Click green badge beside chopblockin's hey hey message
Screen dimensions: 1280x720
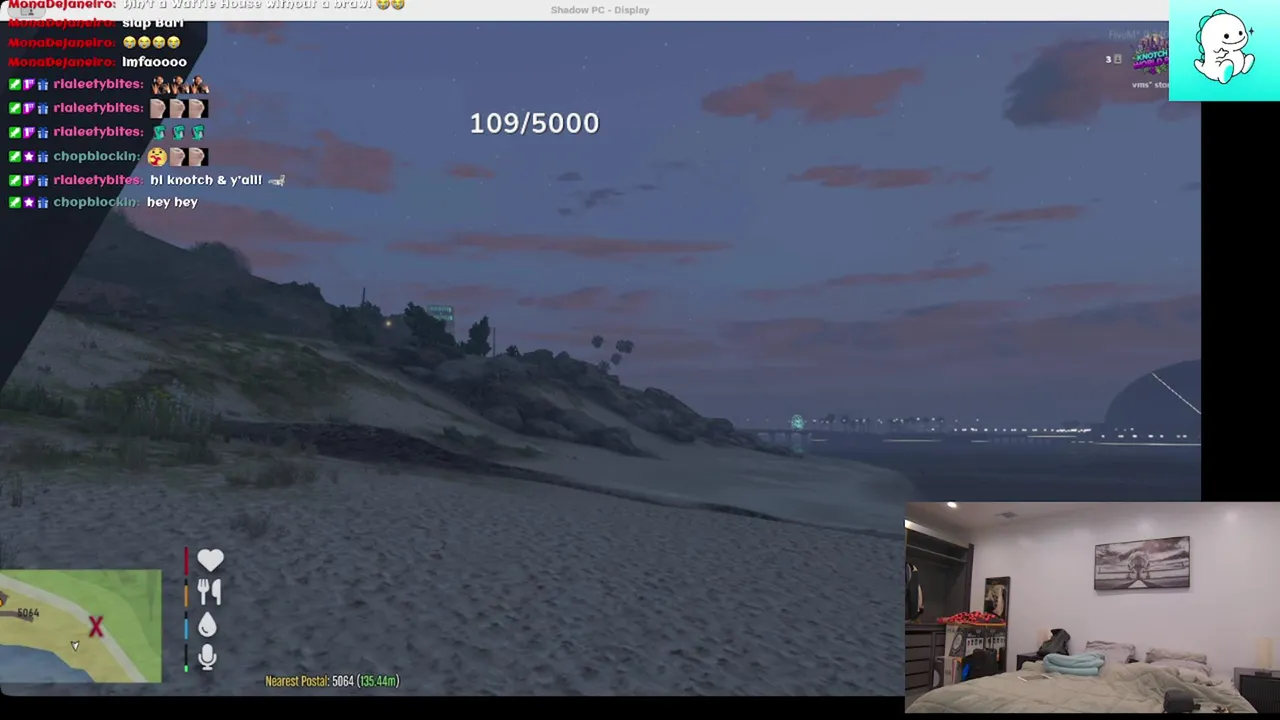[14, 202]
